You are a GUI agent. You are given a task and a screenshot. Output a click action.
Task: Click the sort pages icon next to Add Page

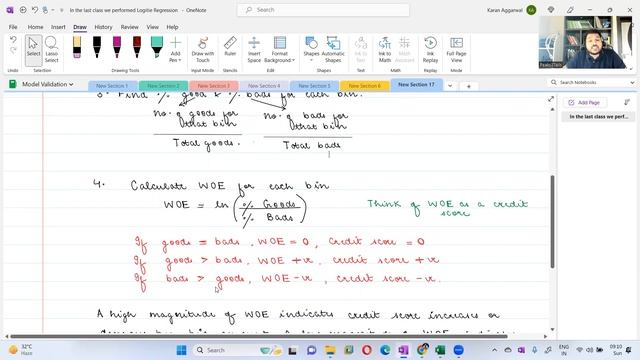pyautogui.click(x=627, y=102)
